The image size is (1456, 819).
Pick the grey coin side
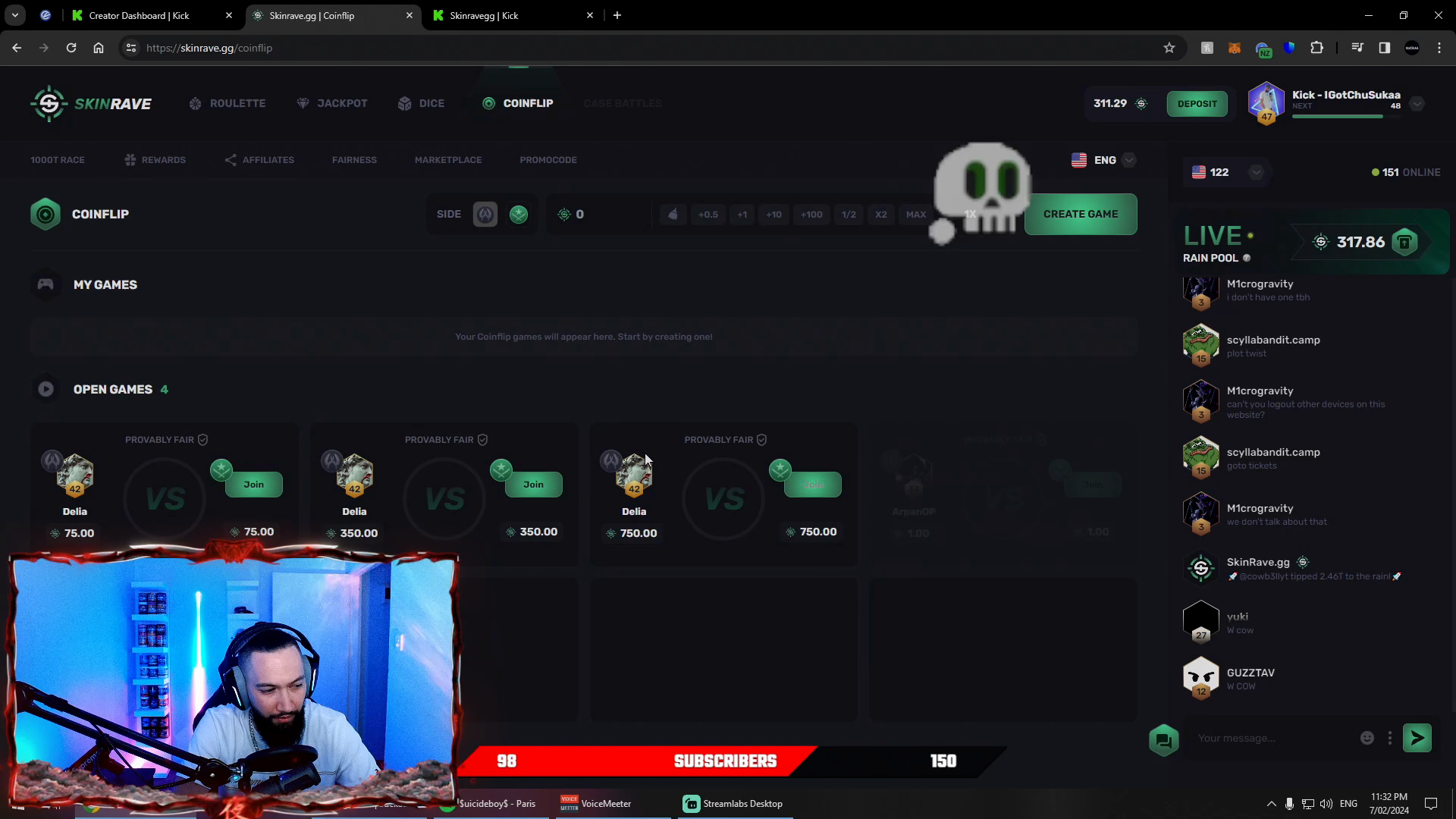coord(485,215)
